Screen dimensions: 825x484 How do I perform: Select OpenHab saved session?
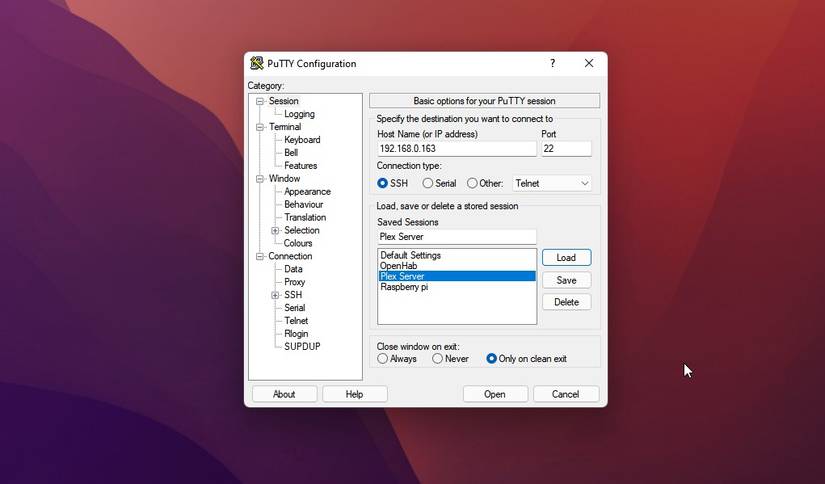tap(457, 266)
